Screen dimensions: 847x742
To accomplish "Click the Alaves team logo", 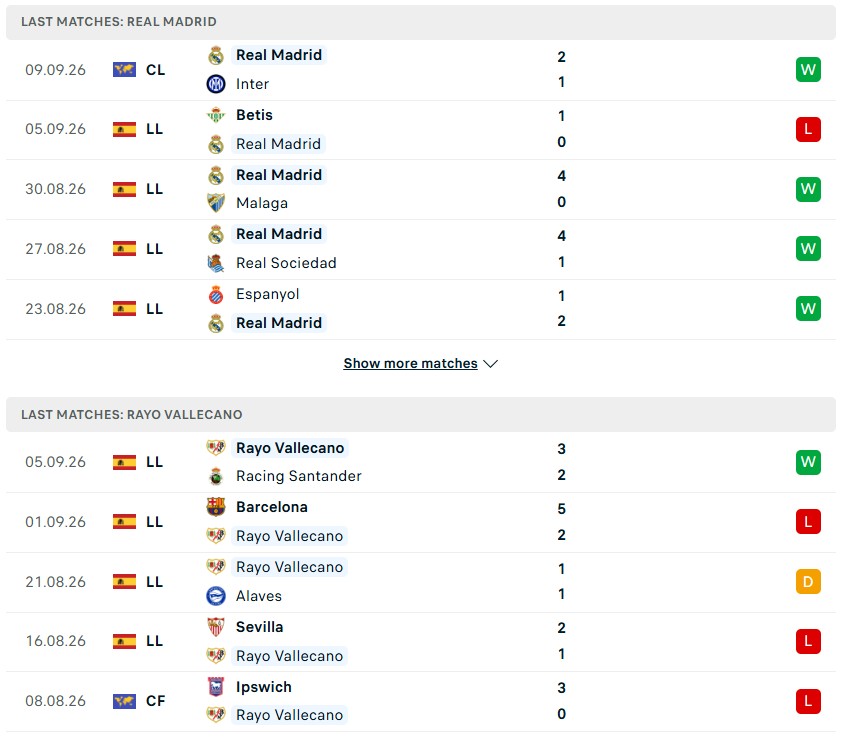I will click(216, 596).
